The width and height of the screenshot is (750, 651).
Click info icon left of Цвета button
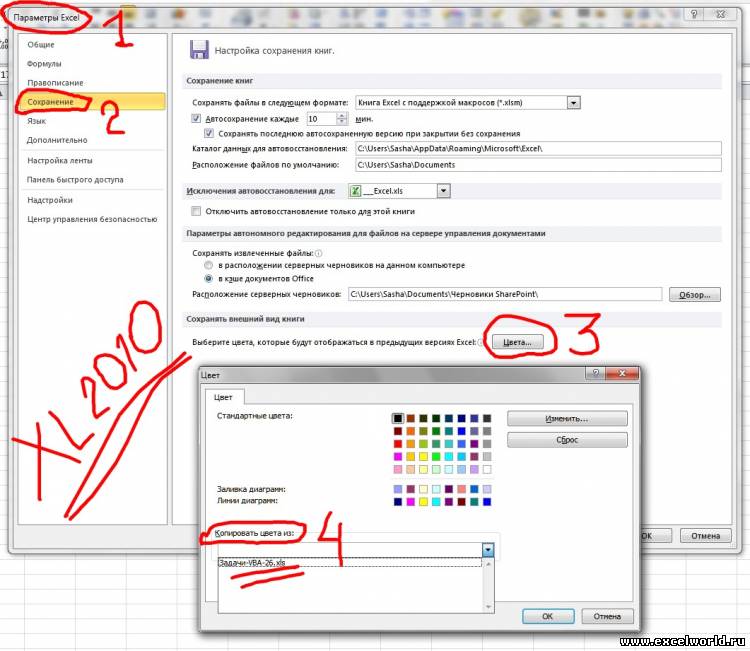[482, 342]
